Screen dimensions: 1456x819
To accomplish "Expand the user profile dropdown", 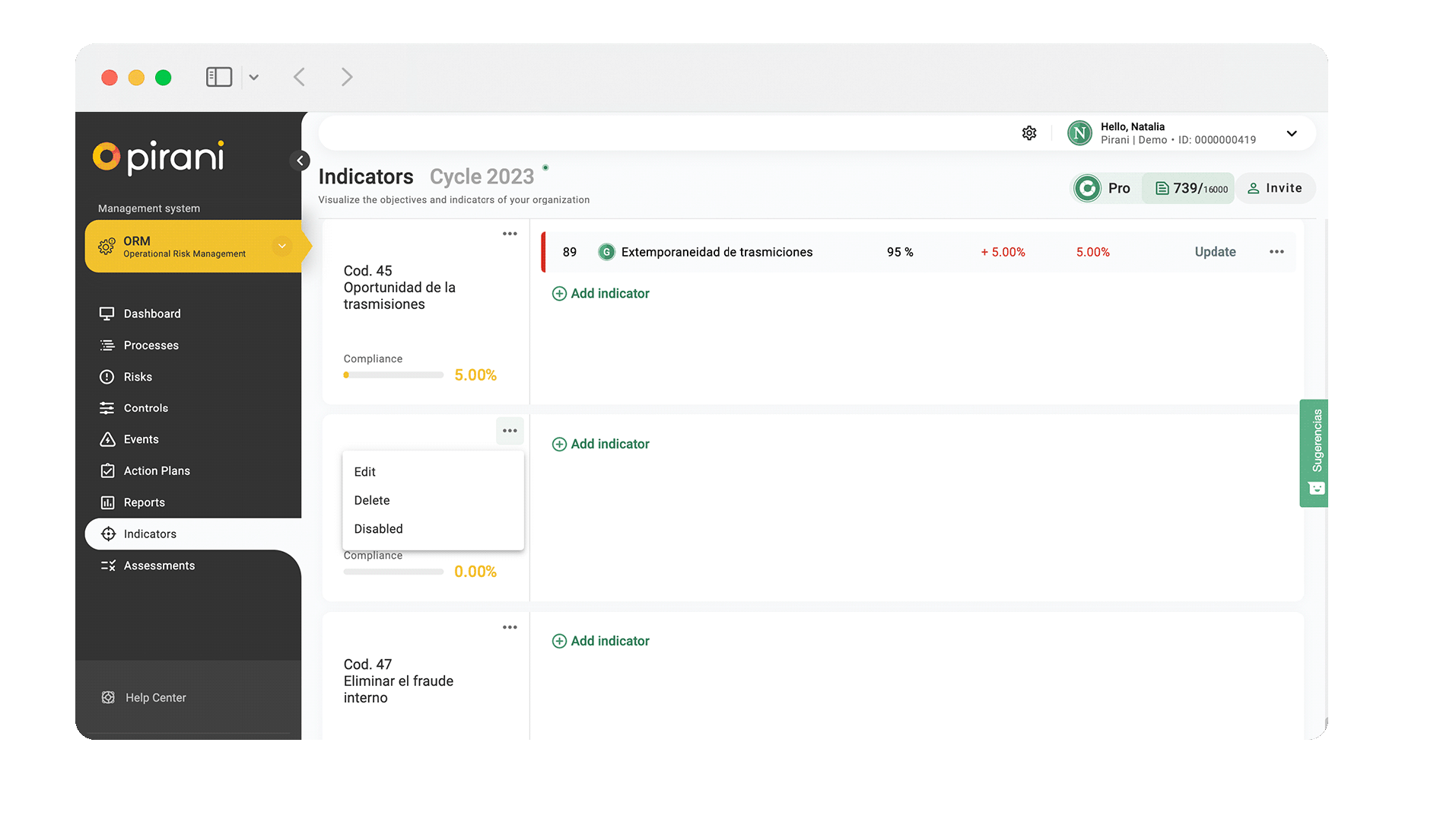I will pyautogui.click(x=1291, y=132).
